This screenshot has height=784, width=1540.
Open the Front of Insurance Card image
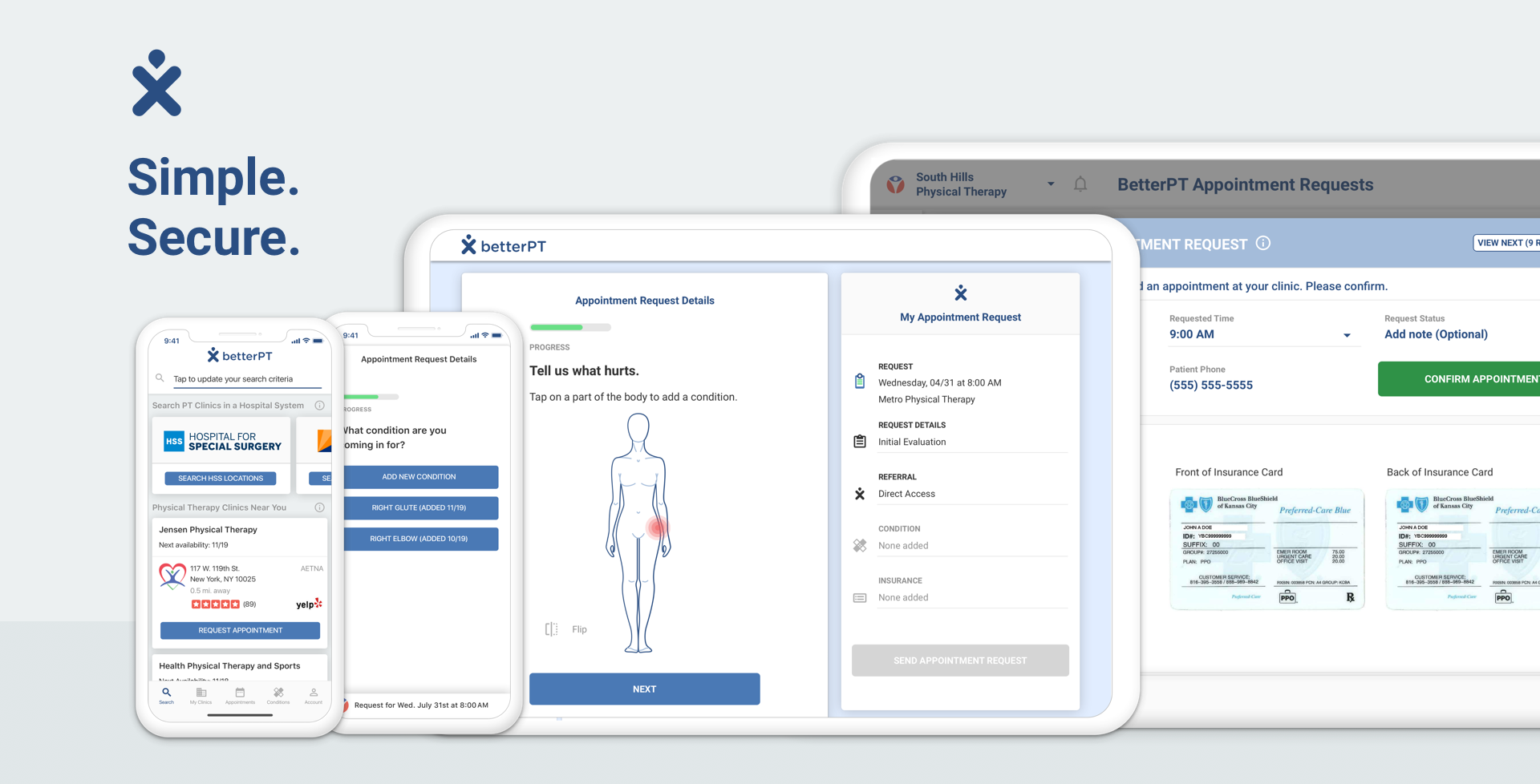point(1267,549)
